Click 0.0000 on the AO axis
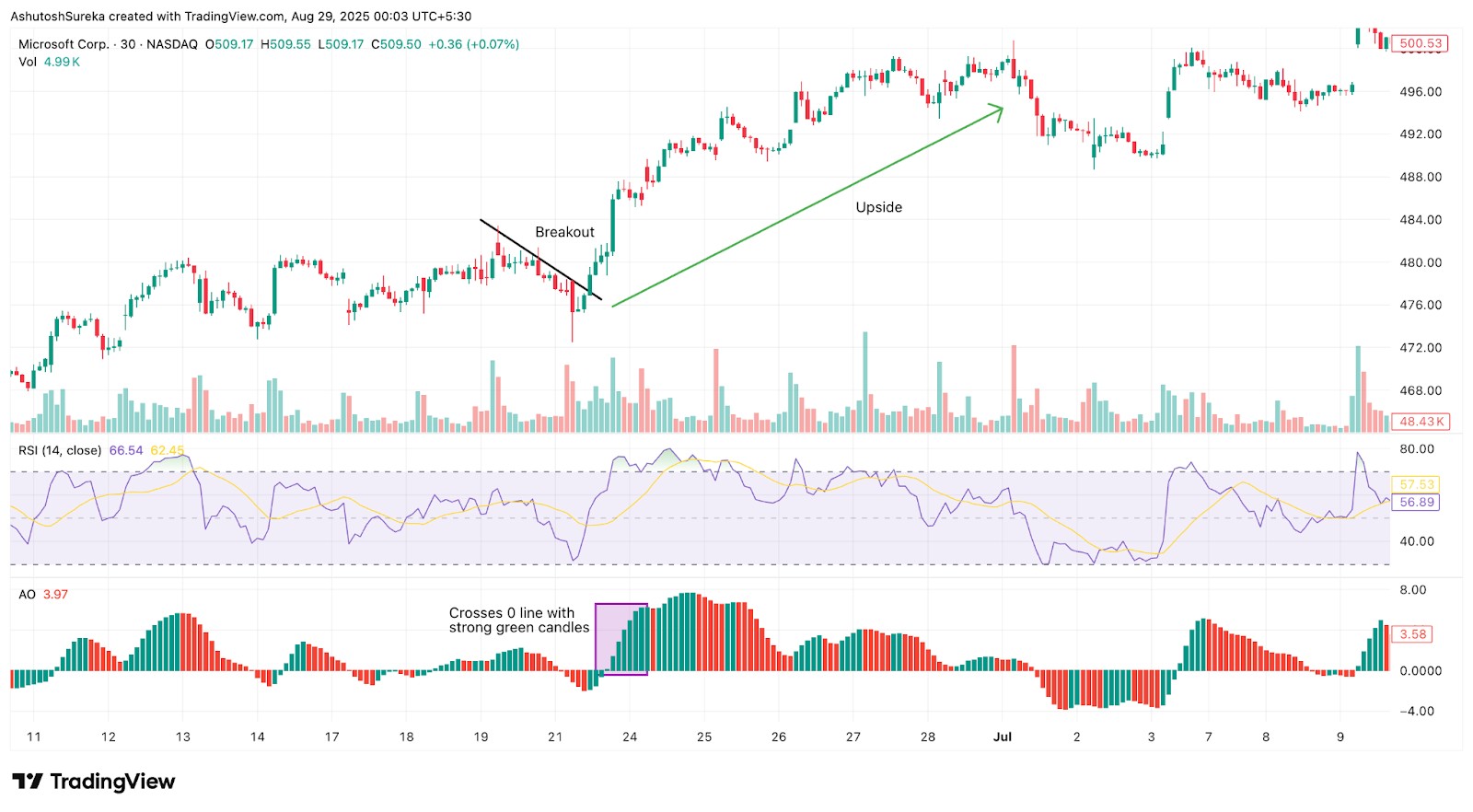This screenshot has height=812, width=1473. tap(1421, 671)
